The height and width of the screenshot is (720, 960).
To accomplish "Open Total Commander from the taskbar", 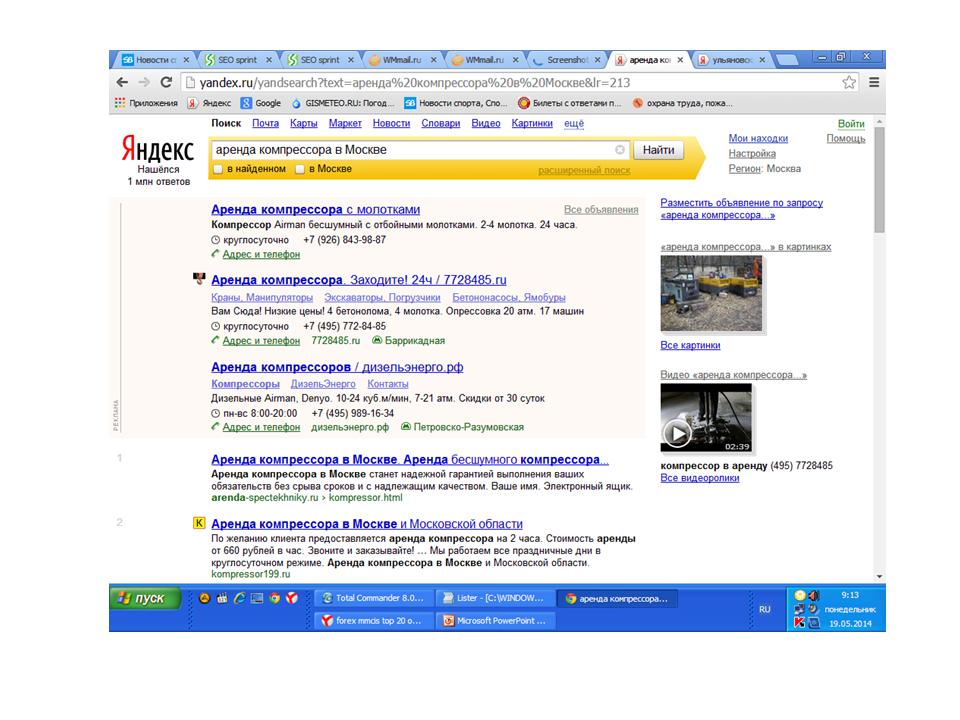I will 373,598.
